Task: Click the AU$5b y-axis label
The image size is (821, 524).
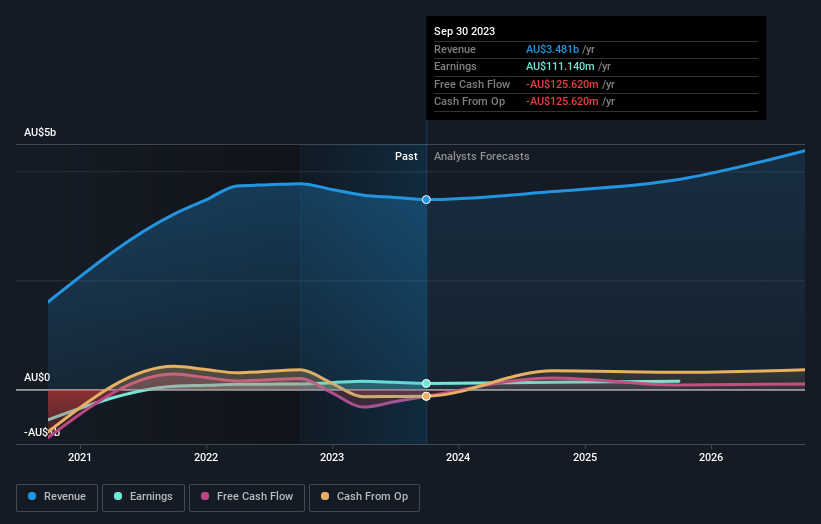Action: [x=40, y=132]
